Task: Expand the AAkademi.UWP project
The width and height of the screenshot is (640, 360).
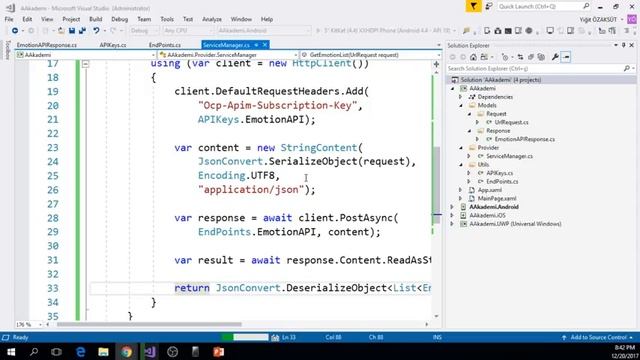Action: point(452,224)
